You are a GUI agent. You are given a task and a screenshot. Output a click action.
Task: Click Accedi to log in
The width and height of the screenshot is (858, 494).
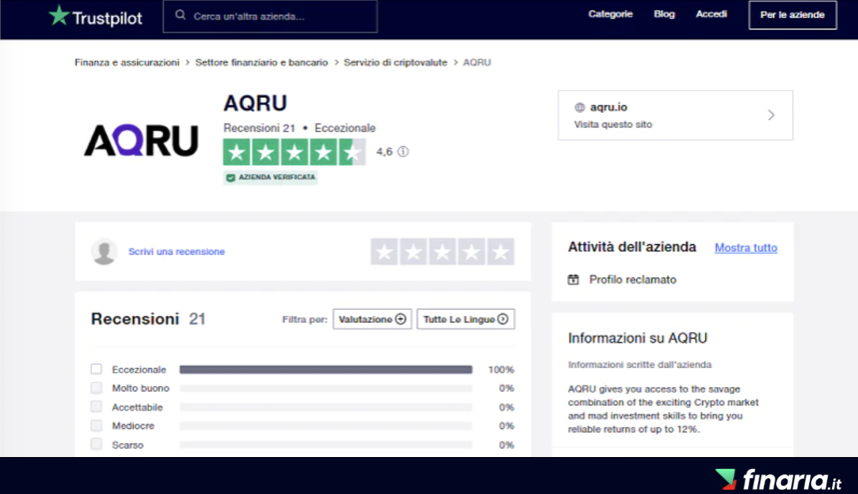point(711,14)
